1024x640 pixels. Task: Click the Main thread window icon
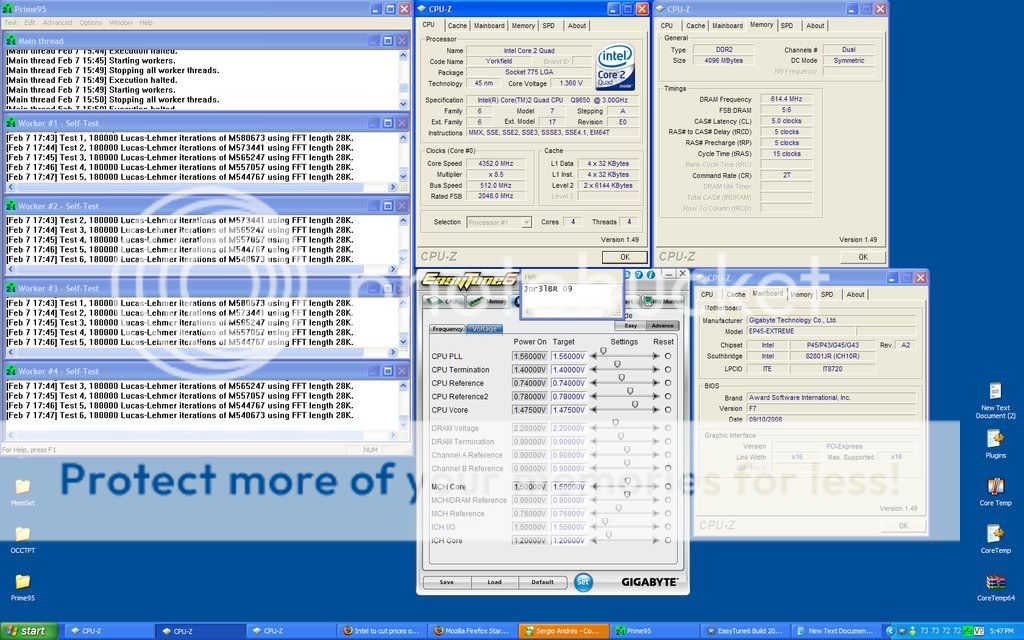(x=10, y=40)
